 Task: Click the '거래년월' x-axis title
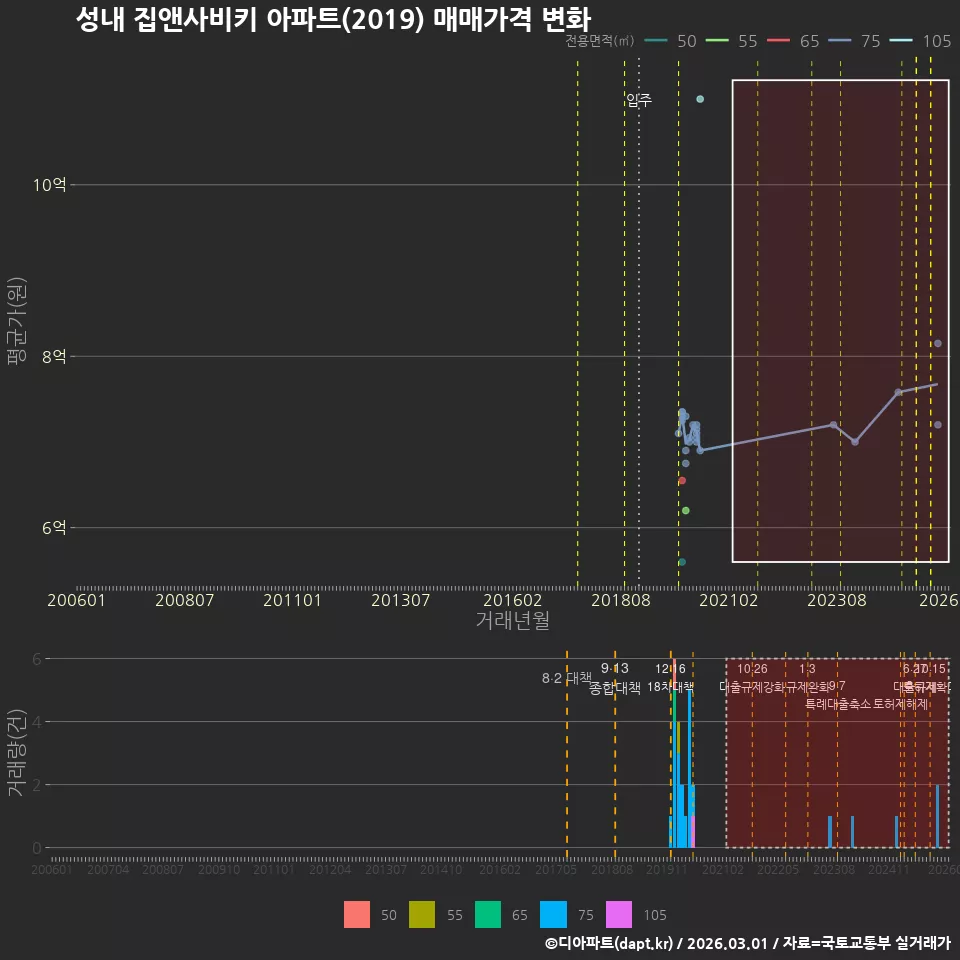click(x=512, y=620)
